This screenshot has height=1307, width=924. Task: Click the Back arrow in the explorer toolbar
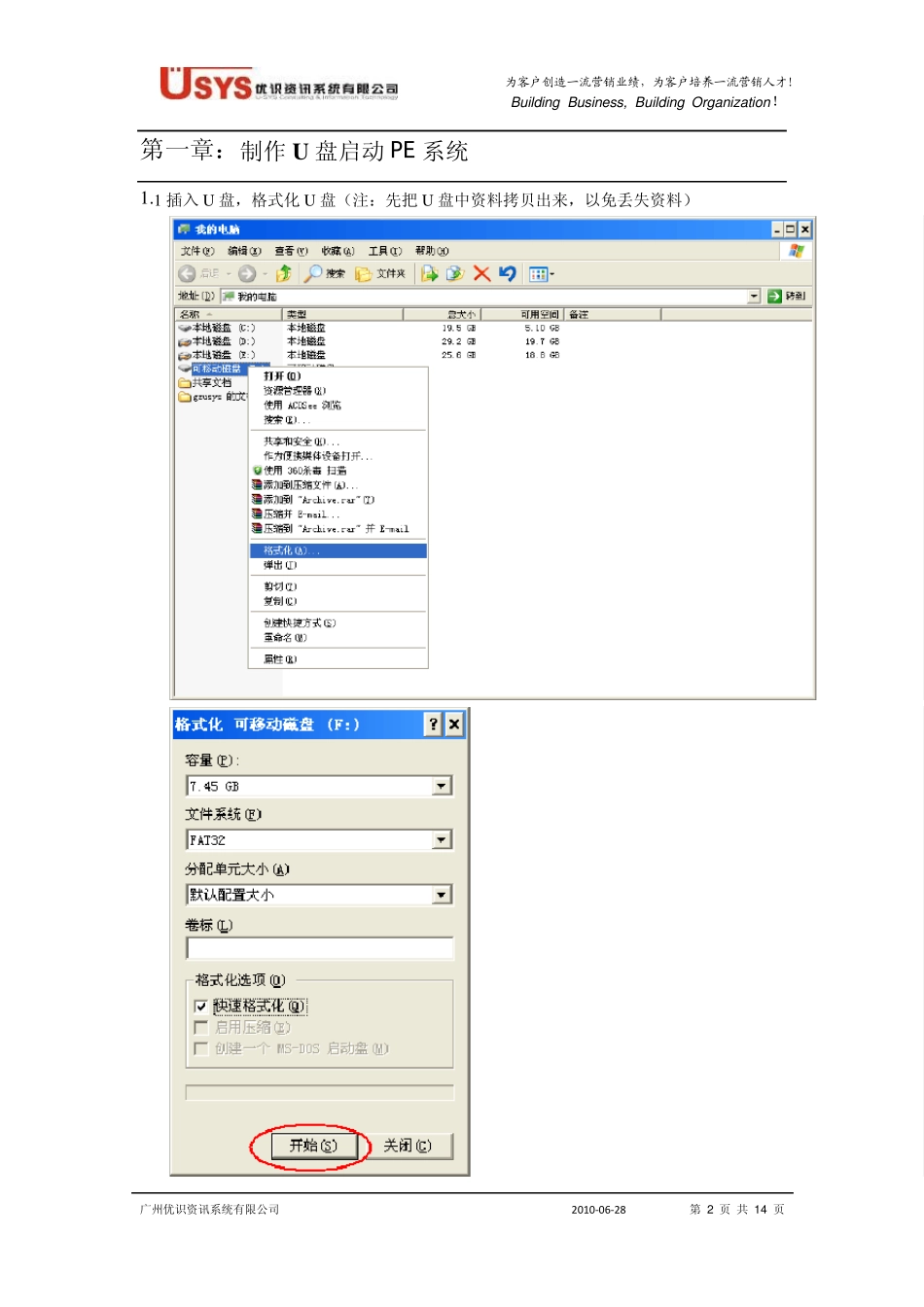(188, 274)
